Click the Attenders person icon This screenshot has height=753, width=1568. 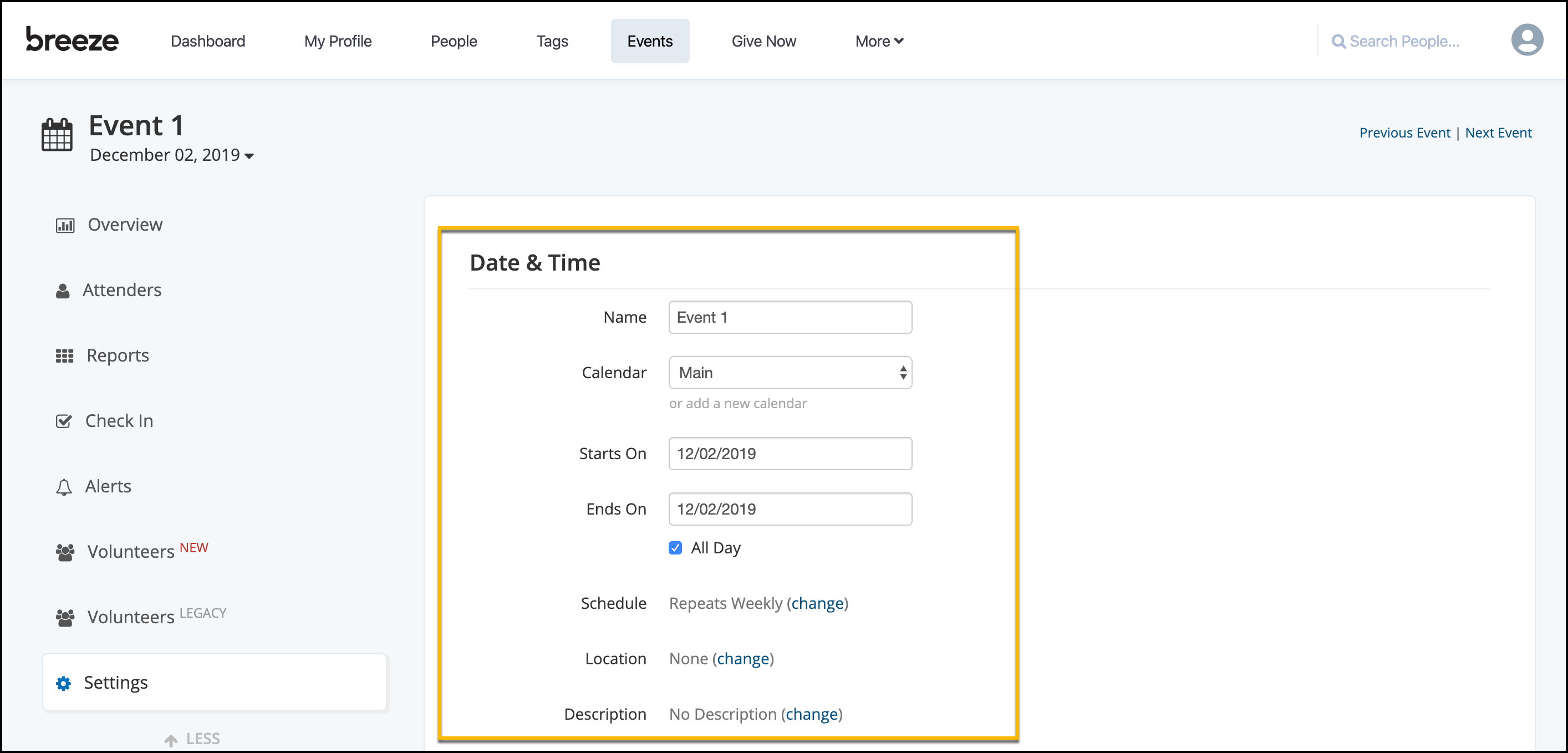(63, 291)
